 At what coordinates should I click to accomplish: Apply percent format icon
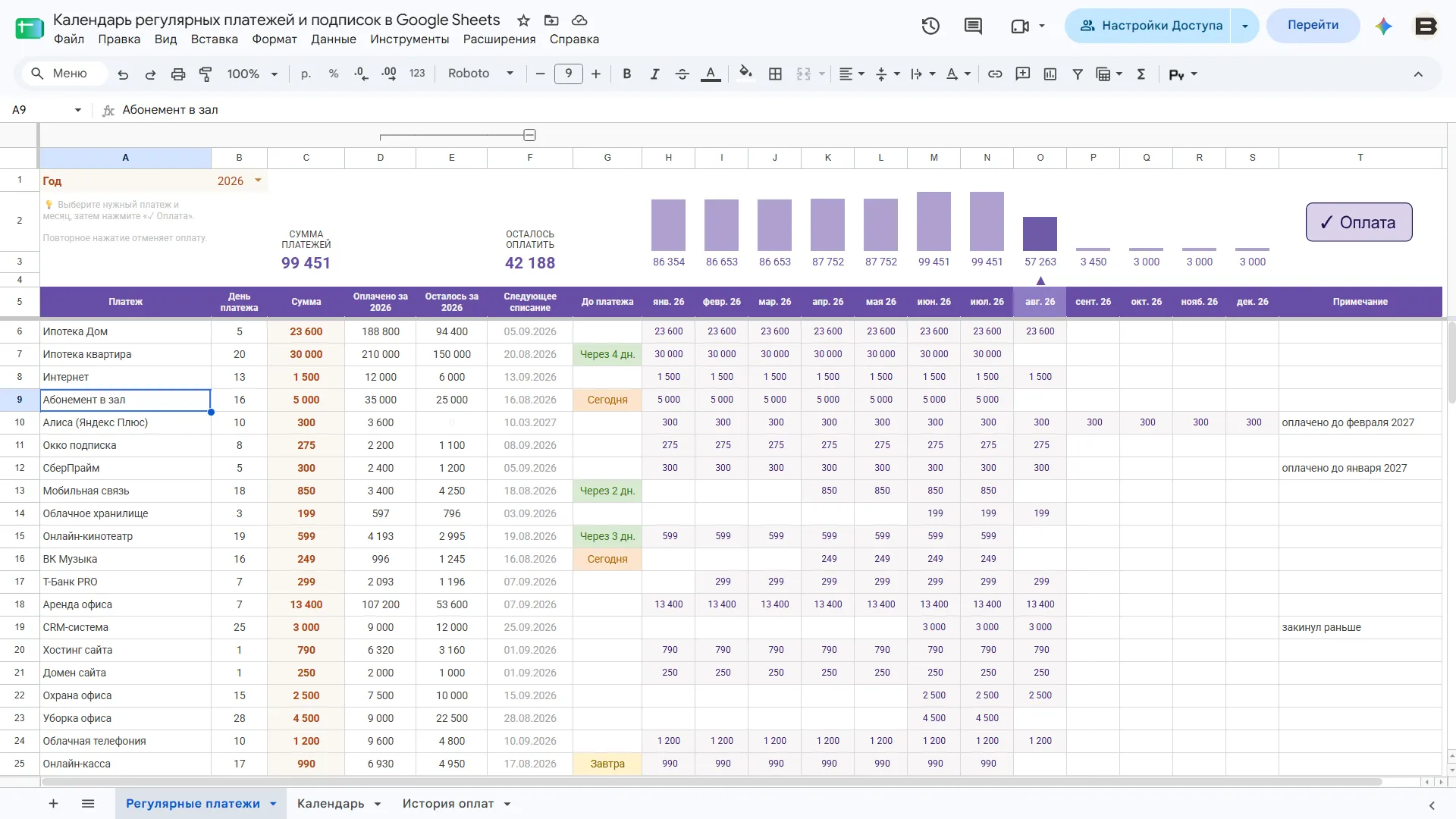pos(334,74)
